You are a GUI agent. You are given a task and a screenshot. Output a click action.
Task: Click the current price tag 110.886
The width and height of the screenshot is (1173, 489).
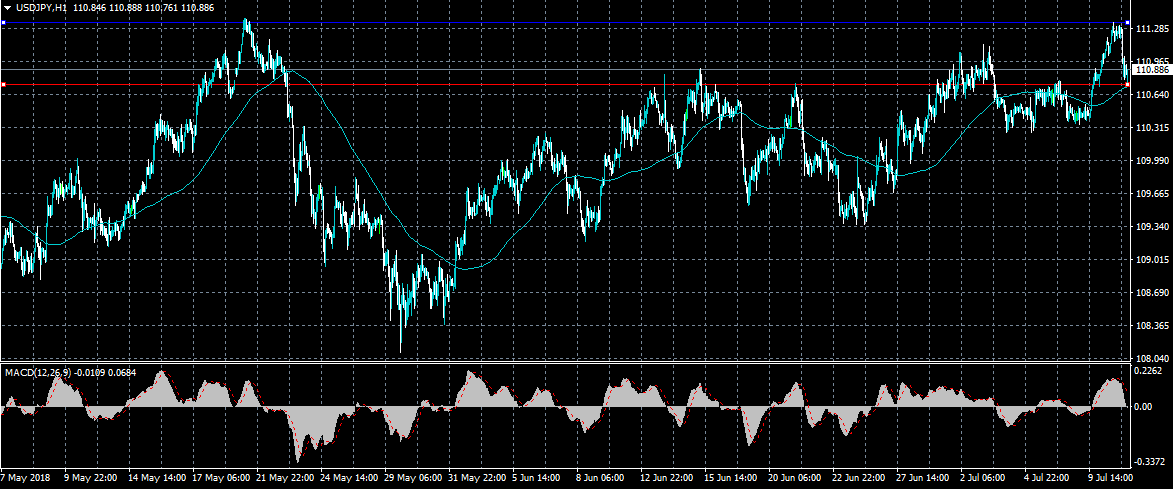click(x=1151, y=70)
